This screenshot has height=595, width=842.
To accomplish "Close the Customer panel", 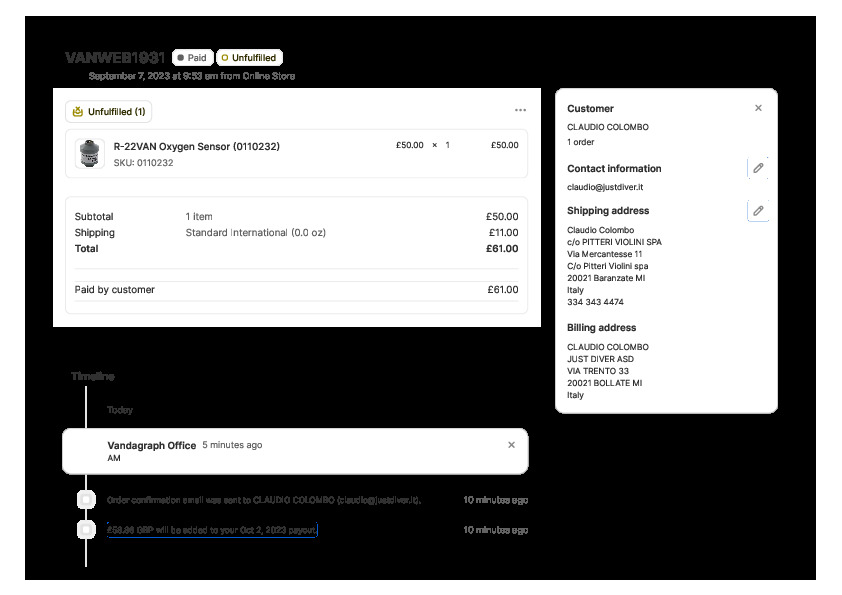I will [758, 108].
